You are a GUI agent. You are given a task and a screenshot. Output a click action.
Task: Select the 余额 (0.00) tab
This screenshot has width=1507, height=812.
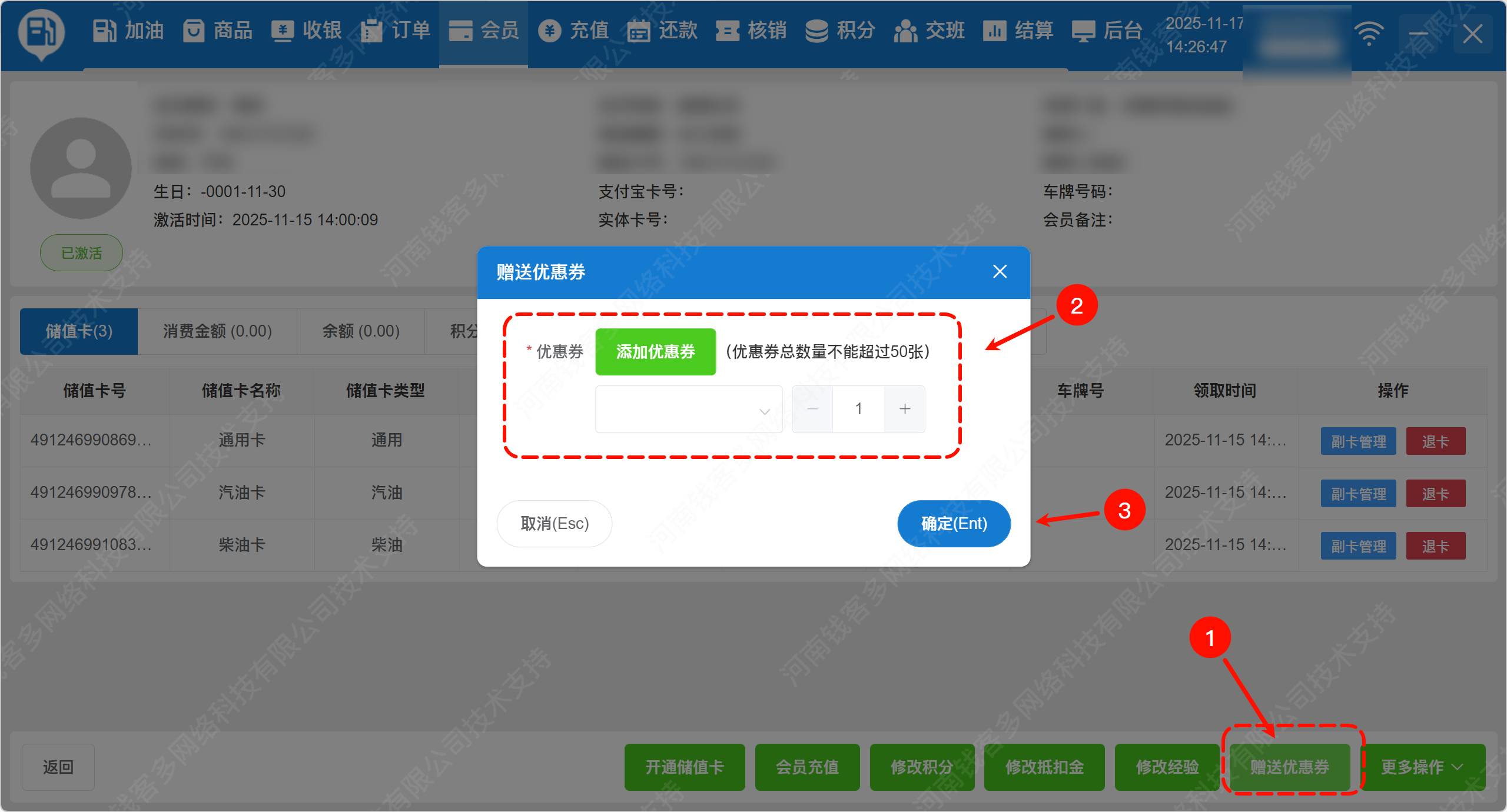point(361,331)
